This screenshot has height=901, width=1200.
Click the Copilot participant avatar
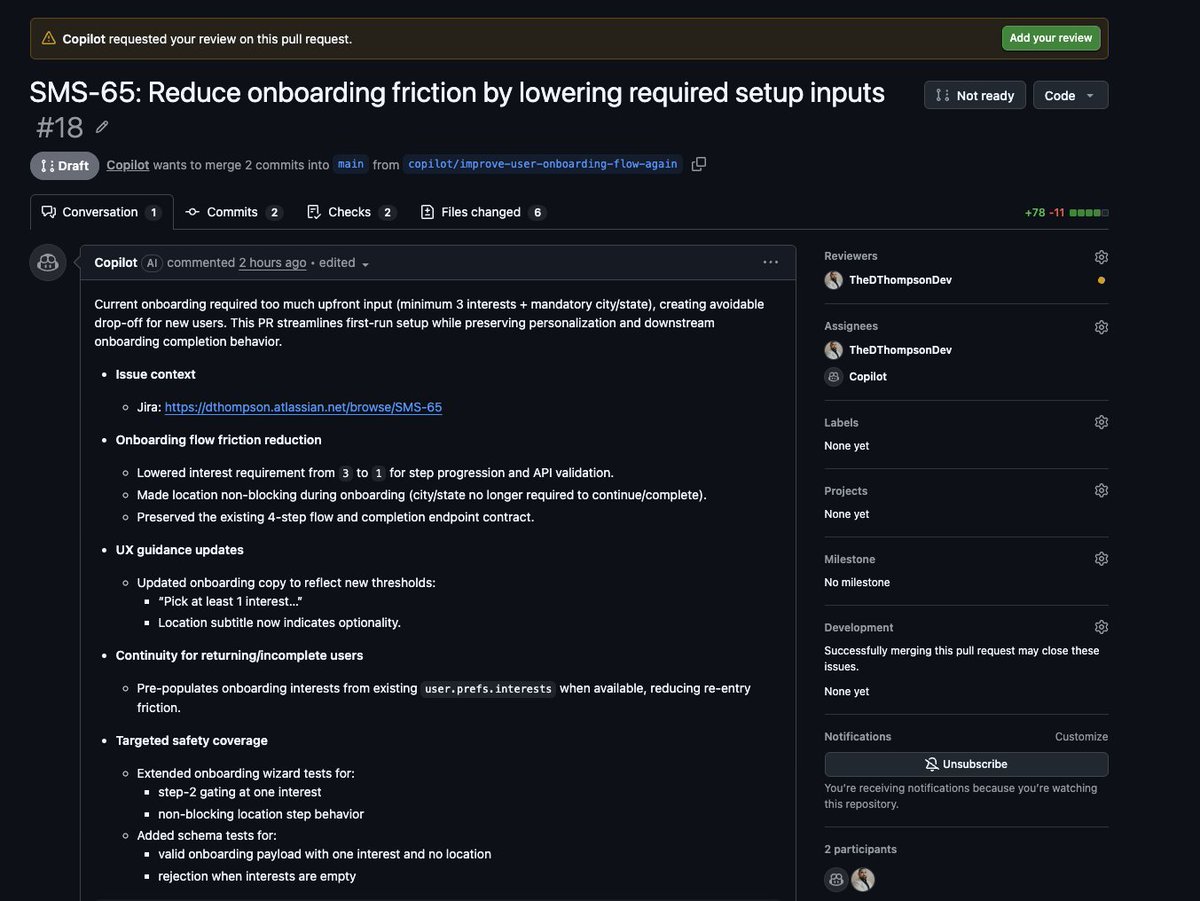point(836,879)
